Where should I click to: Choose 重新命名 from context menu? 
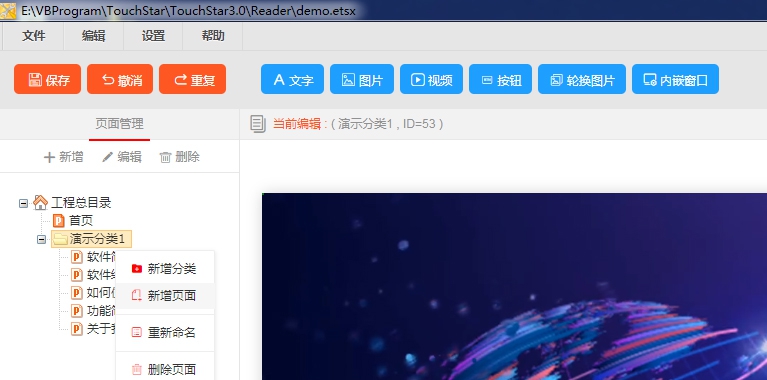coord(165,333)
